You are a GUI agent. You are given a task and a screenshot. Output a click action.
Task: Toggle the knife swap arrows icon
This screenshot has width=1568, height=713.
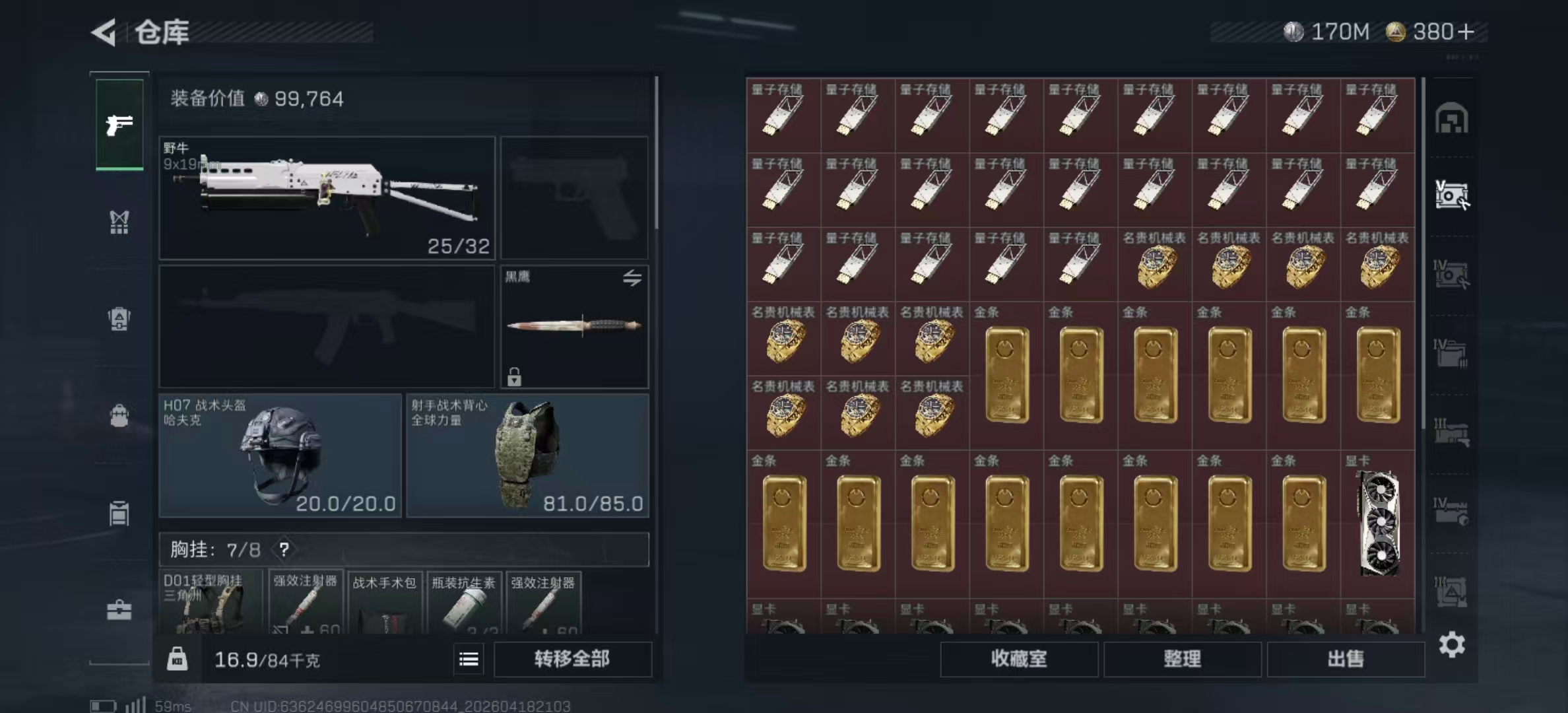pos(632,278)
